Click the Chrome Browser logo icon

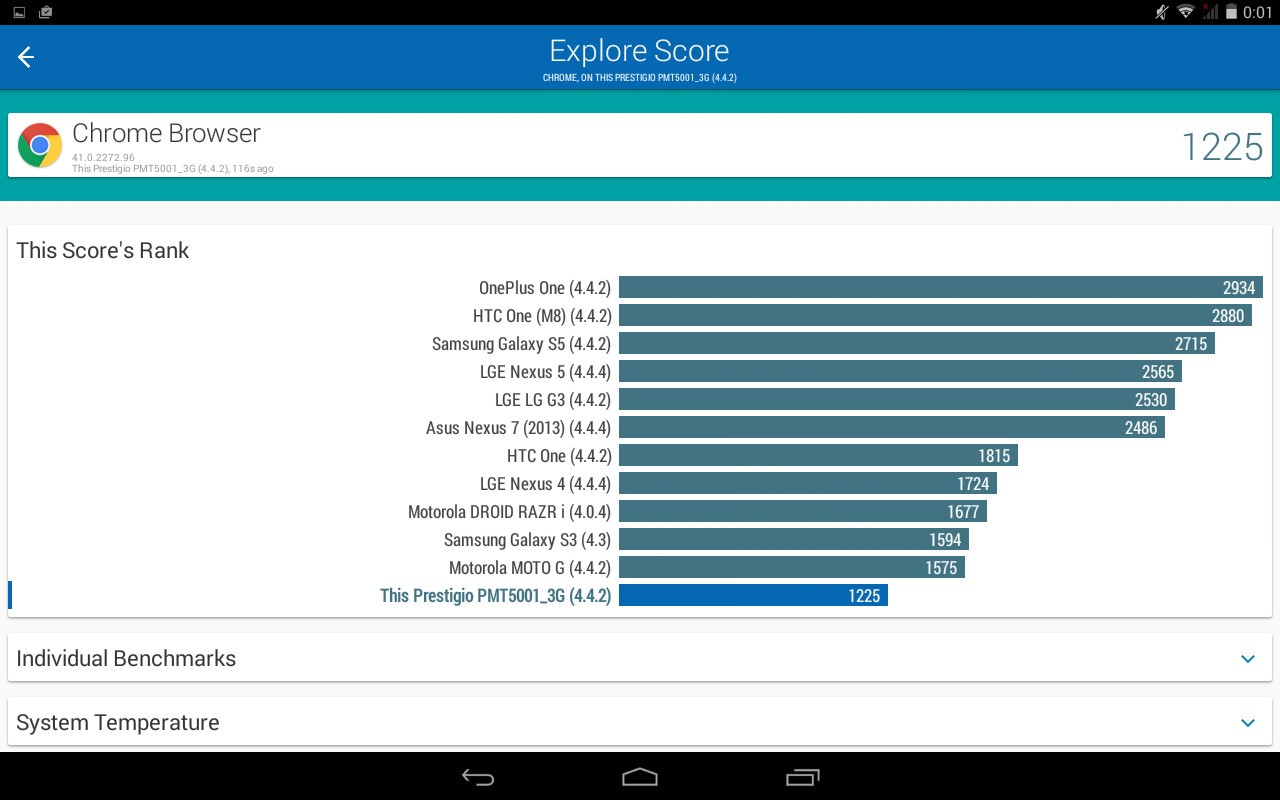click(40, 146)
